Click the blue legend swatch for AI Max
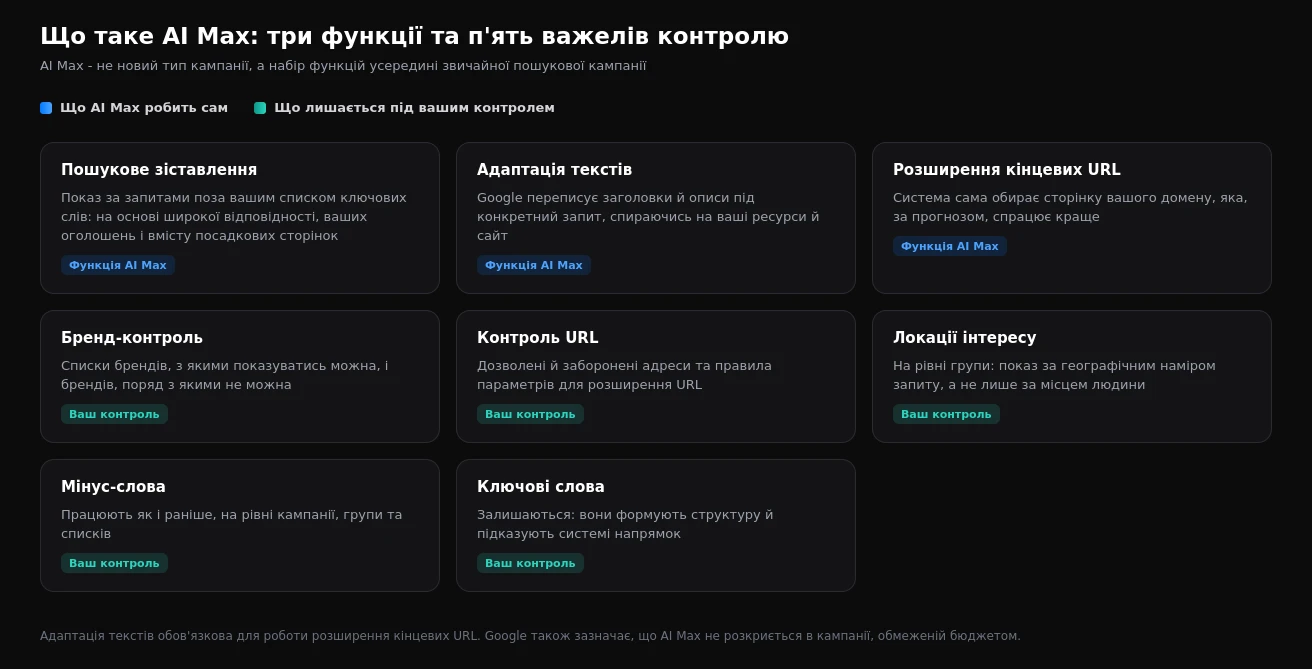The image size is (1312, 669). (46, 108)
